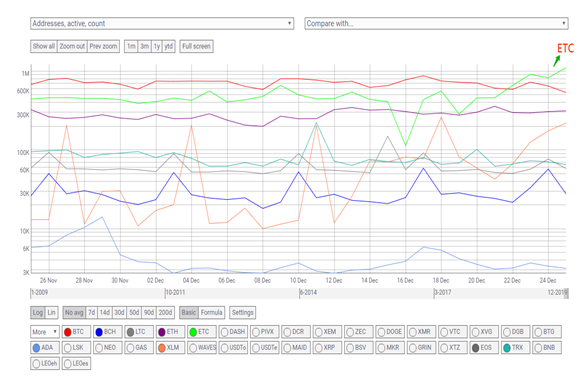Click the 'Show all' button
The image size is (580, 377).
(44, 47)
